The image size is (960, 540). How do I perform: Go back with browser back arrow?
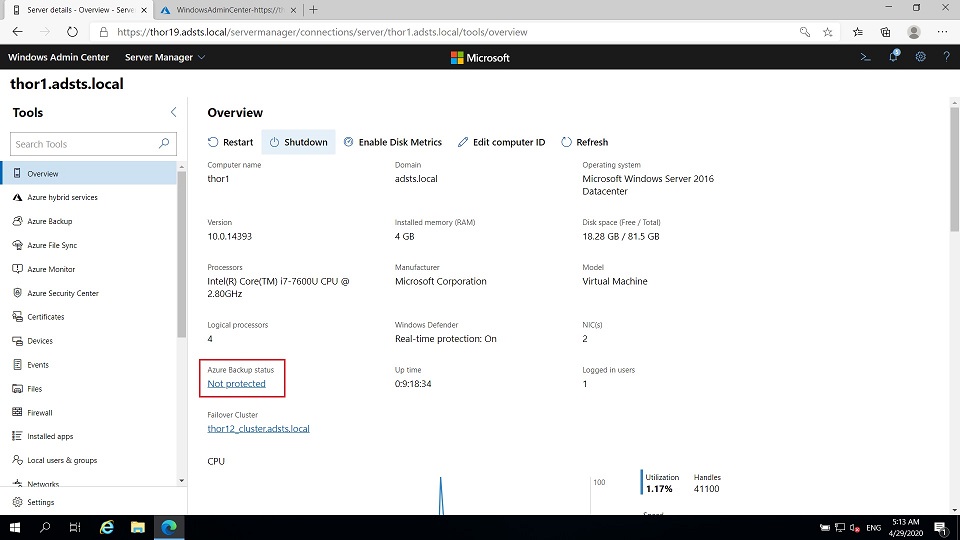[x=18, y=32]
